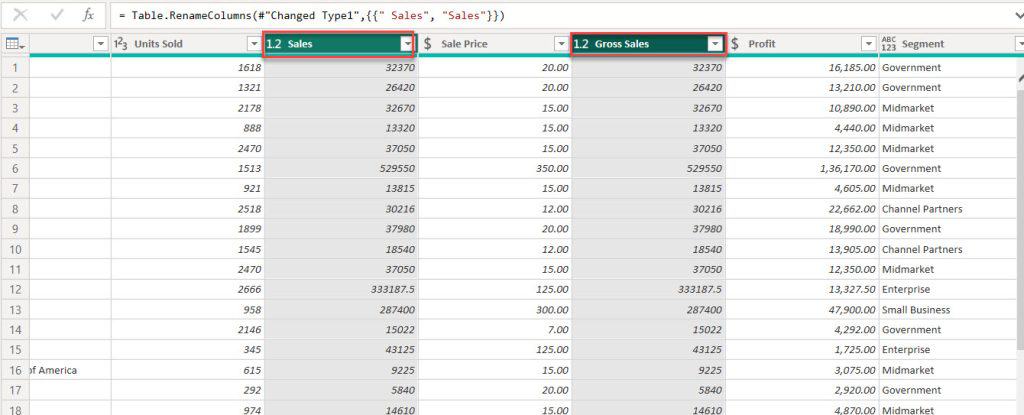Click the 'of America' cell in row 16
The height and width of the screenshot is (415, 1024).
(69, 370)
